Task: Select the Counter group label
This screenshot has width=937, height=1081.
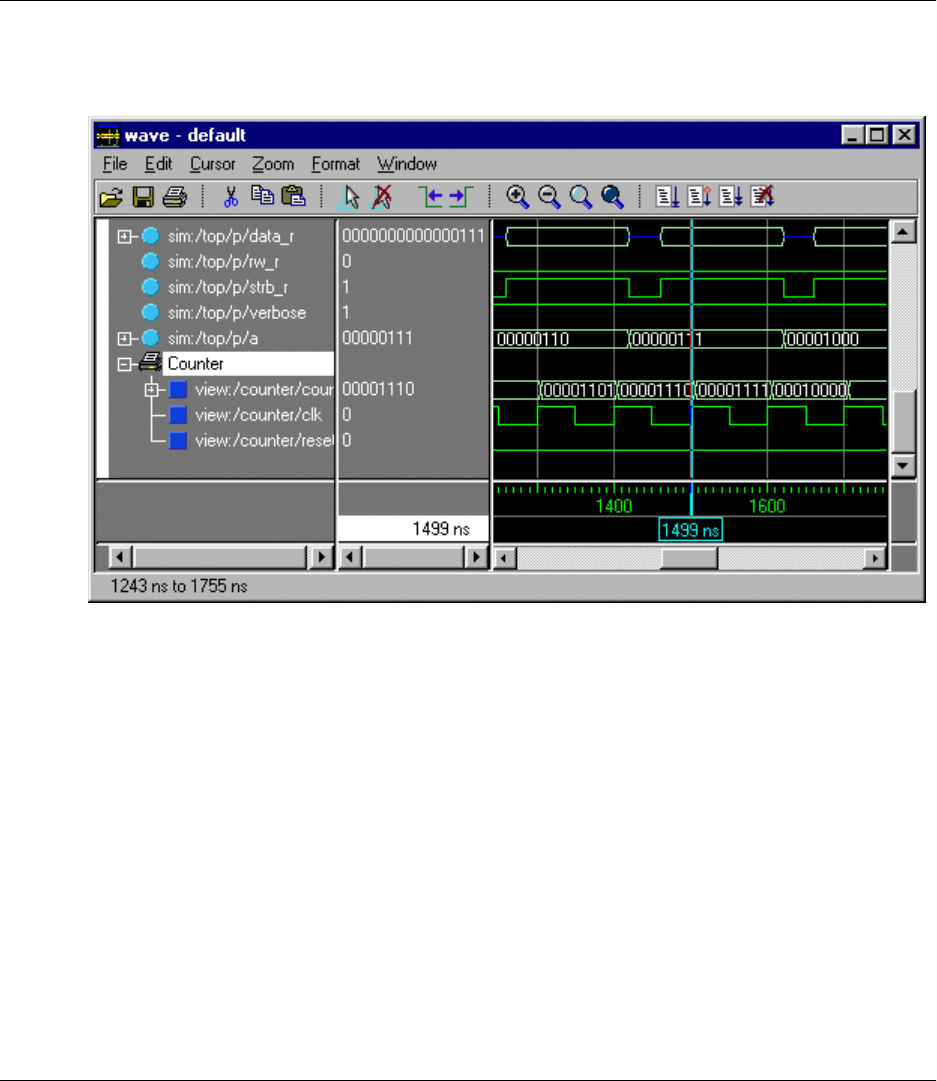Action: point(196,364)
